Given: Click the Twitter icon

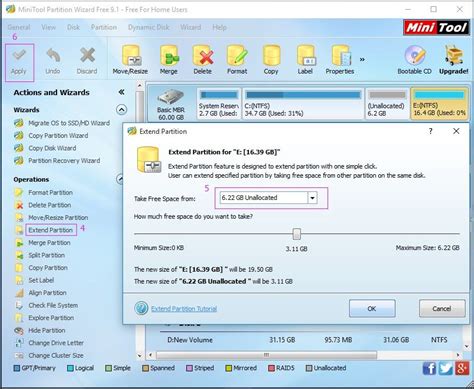Looking at the screenshot, I should pyautogui.click(x=446, y=369).
